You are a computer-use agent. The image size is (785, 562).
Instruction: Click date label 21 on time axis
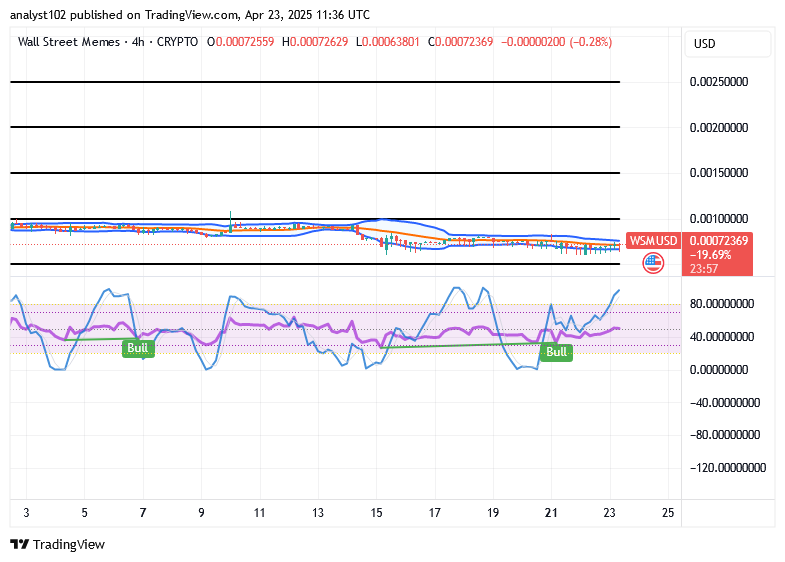point(551,513)
